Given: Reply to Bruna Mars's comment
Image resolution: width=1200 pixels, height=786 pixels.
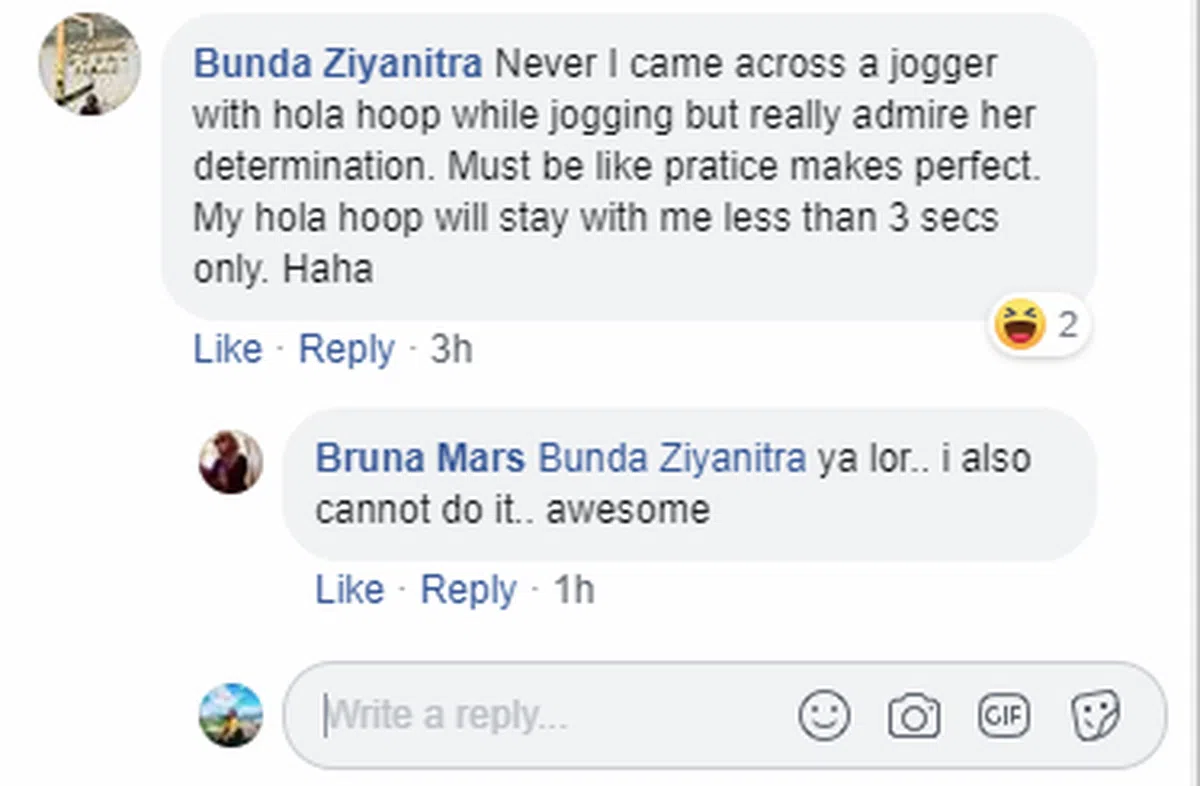Looking at the screenshot, I should pos(468,590).
